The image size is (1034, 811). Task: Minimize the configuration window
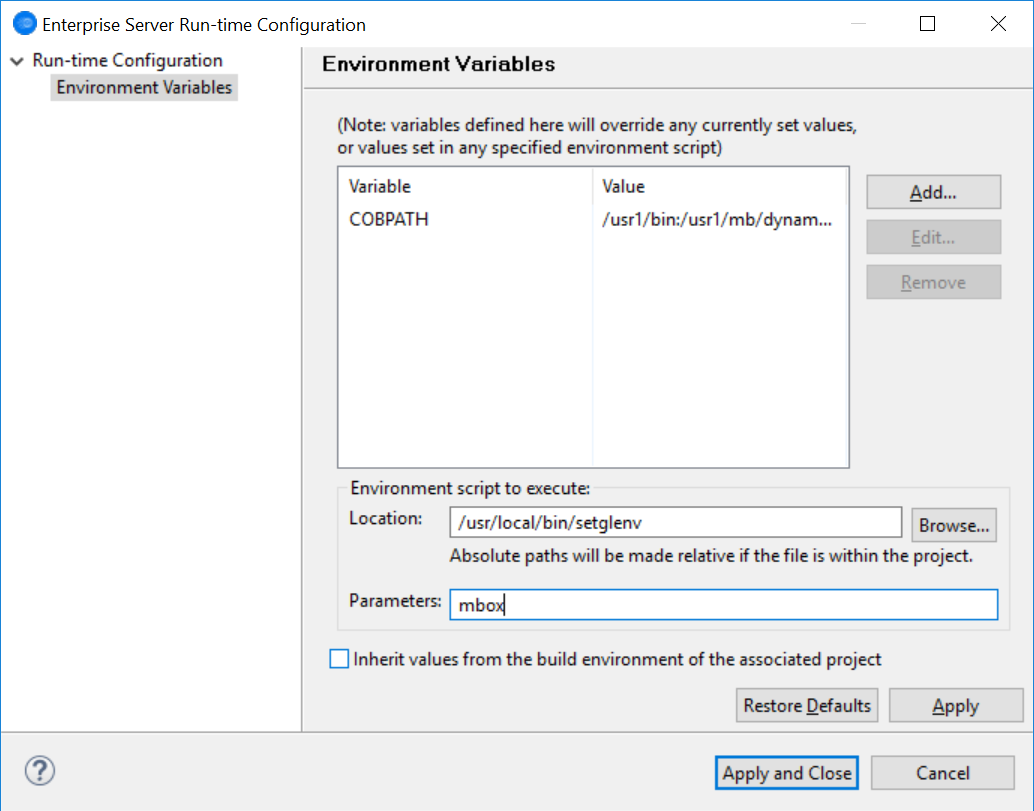point(857,24)
